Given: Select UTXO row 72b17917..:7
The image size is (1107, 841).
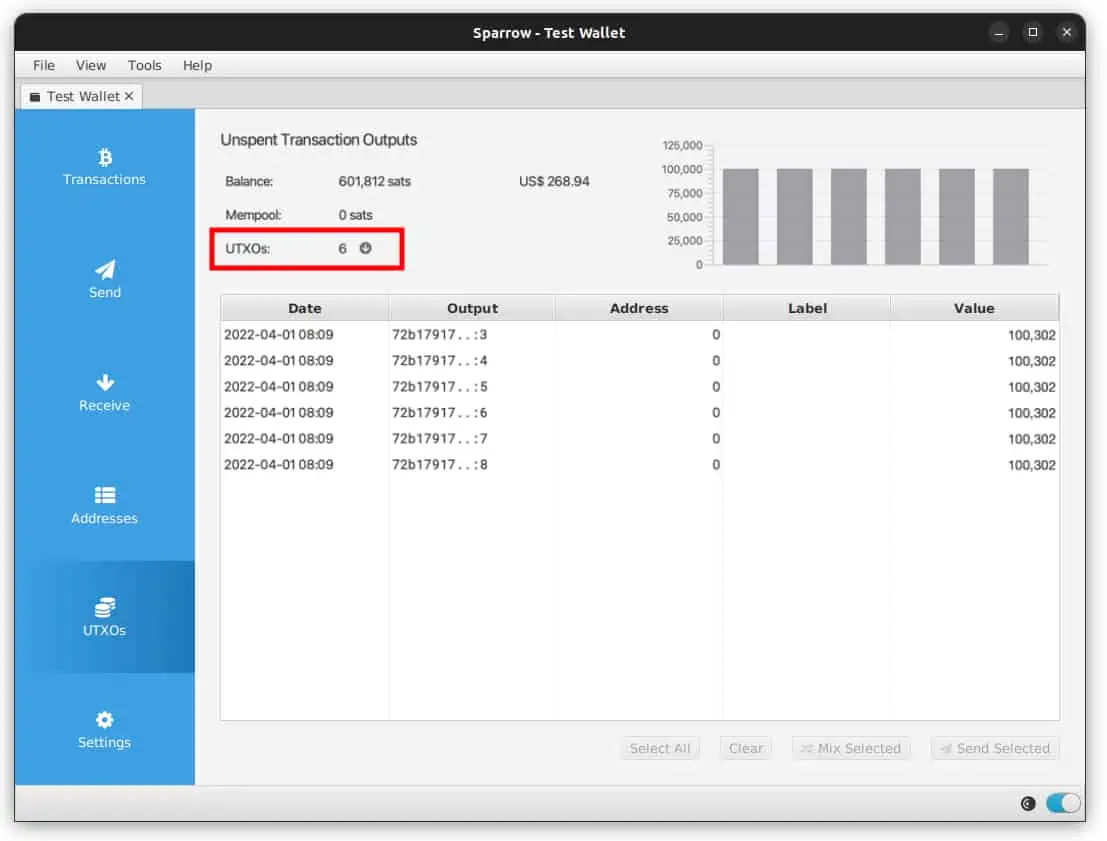Looking at the screenshot, I should (640, 439).
